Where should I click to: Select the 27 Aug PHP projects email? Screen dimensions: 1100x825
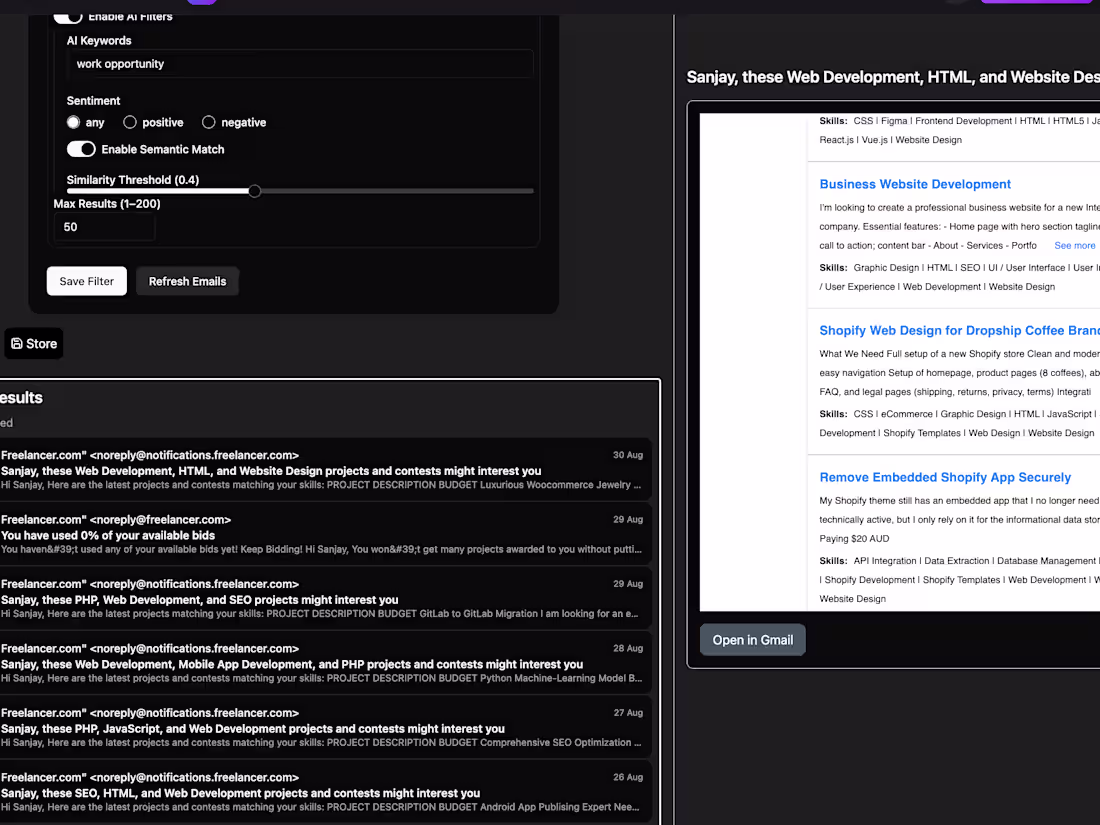pos(330,728)
